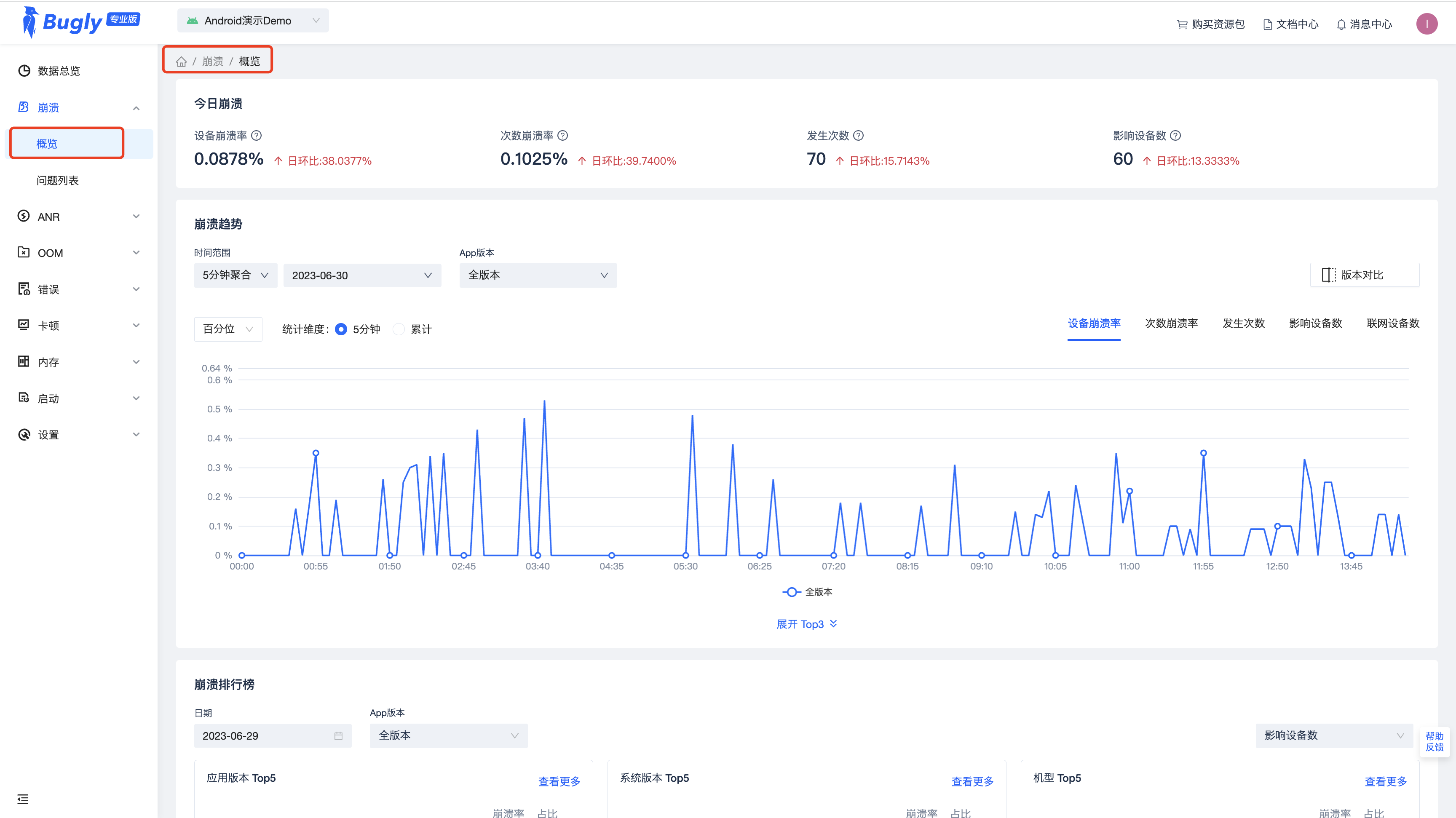Click the chart data point at 00:55

point(316,453)
